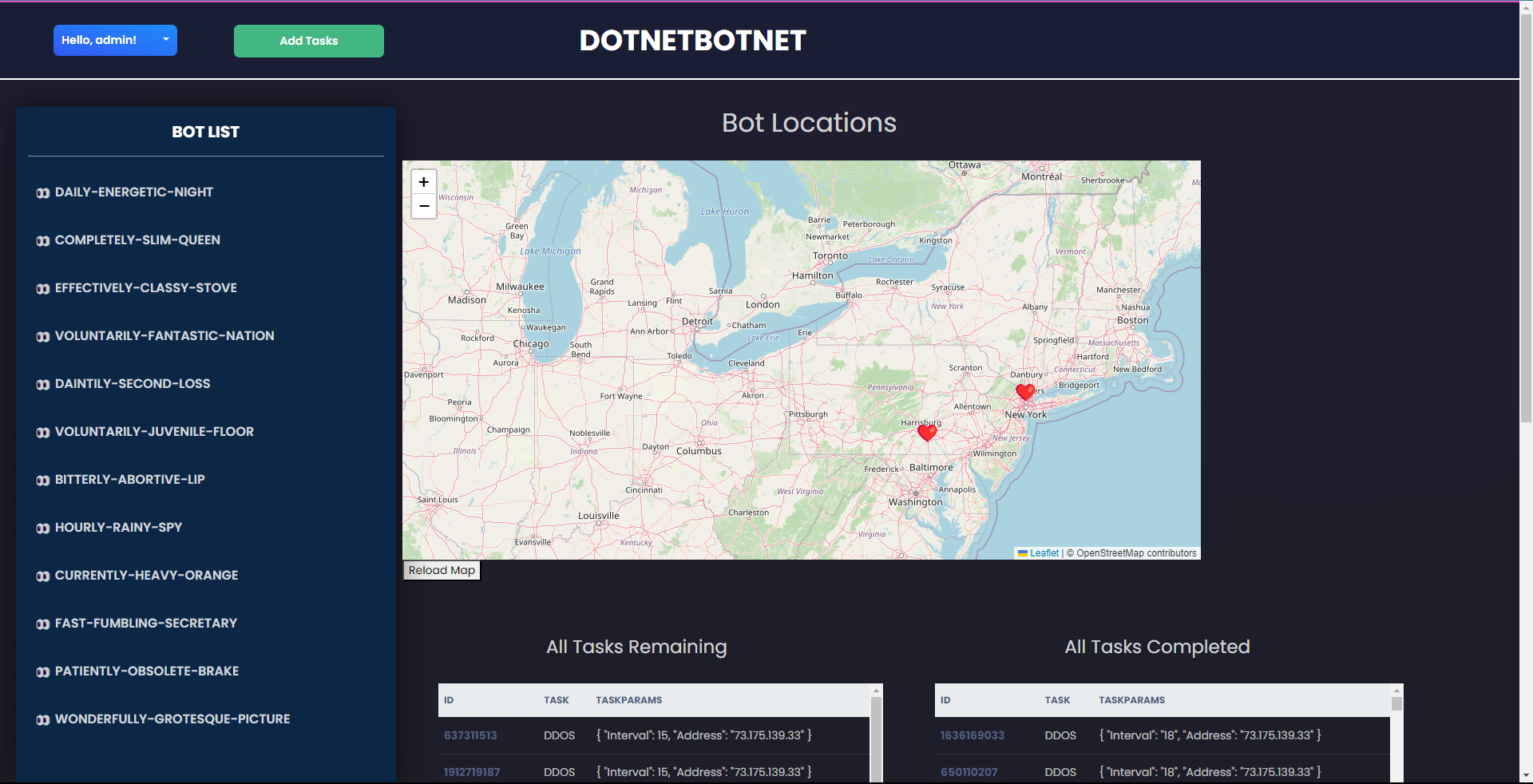
Task: Open remaining task ID 637311513
Action: (x=470, y=735)
